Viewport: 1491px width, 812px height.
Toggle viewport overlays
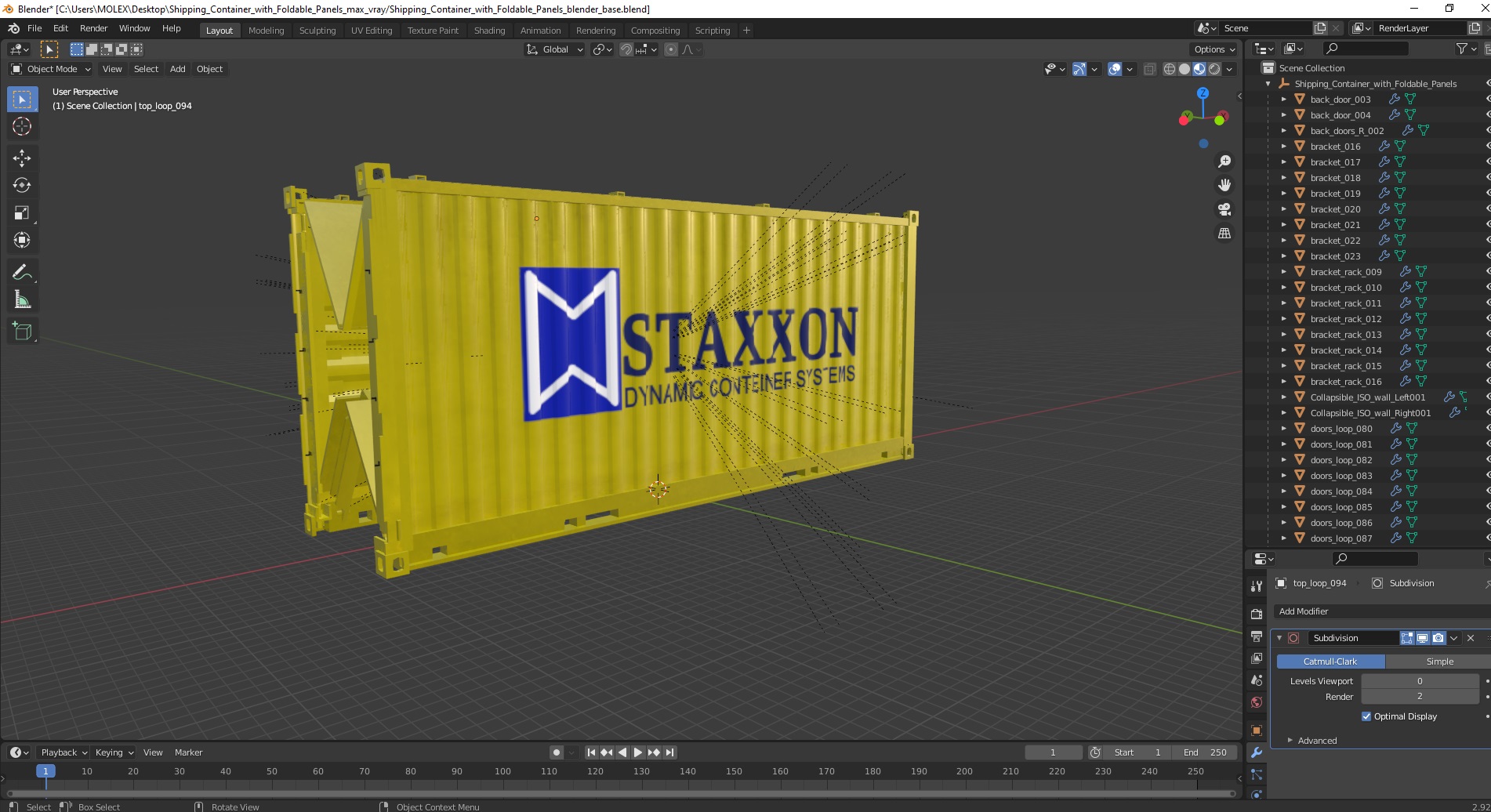1115,69
